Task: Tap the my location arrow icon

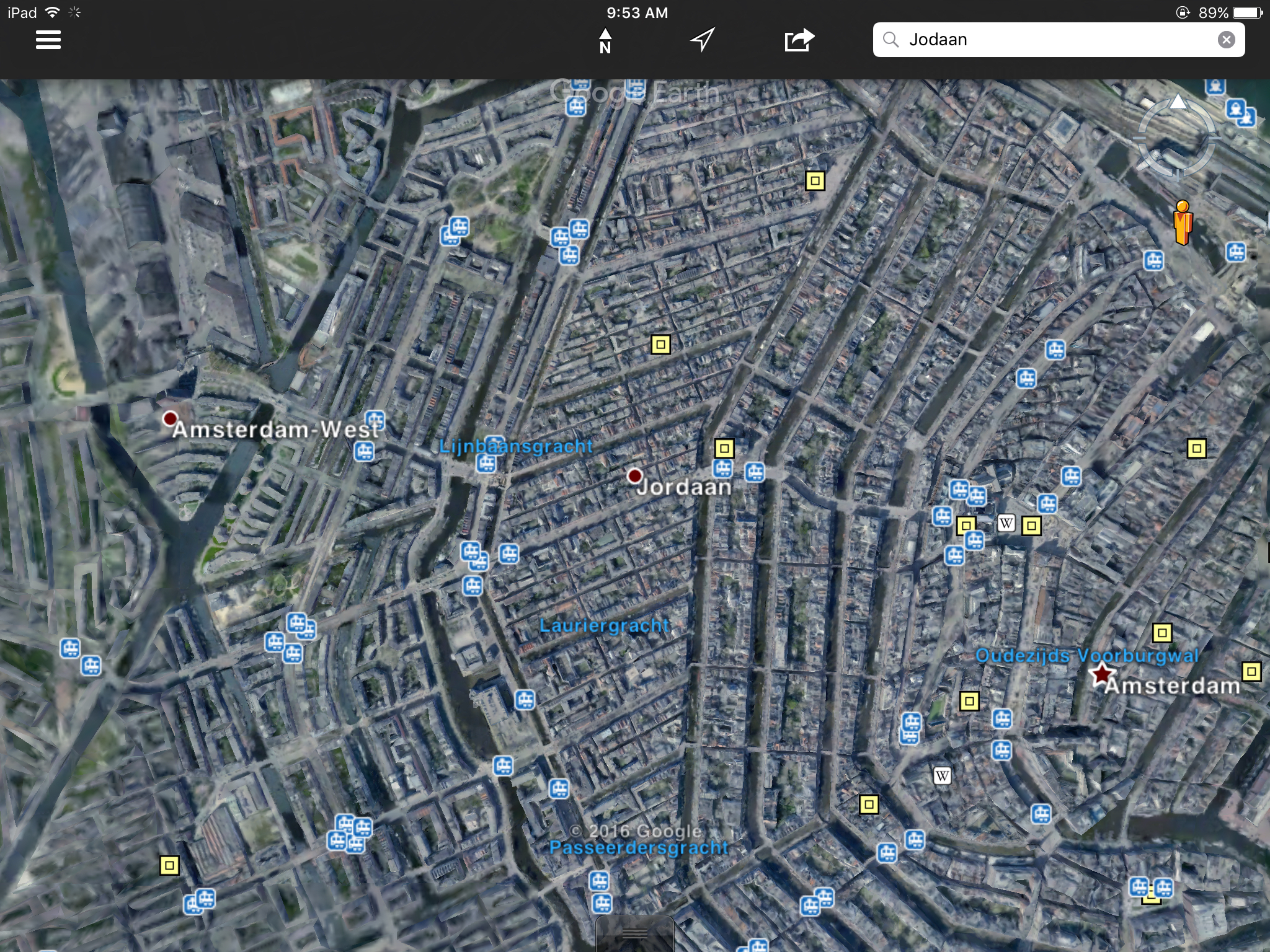Action: pos(703,40)
